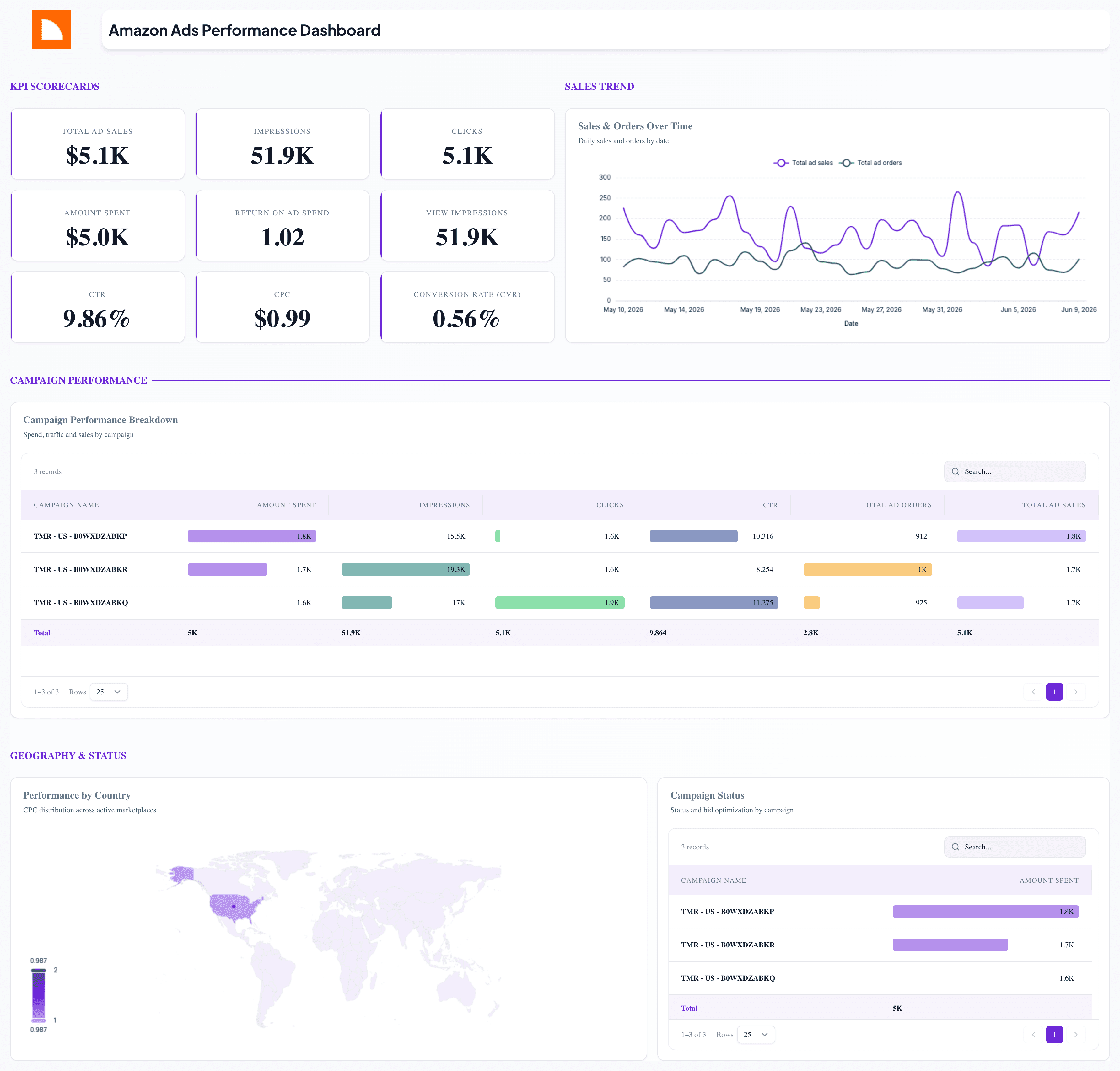1120x1071 pixels.
Task: Sort Campaign Status table by Amount Spent
Action: (1049, 880)
